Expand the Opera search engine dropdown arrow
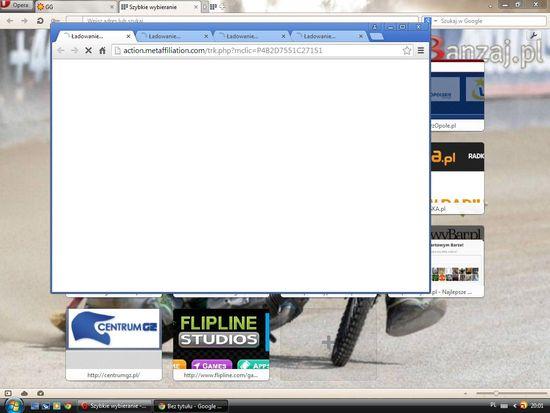The image size is (550, 413). (x=436, y=21)
